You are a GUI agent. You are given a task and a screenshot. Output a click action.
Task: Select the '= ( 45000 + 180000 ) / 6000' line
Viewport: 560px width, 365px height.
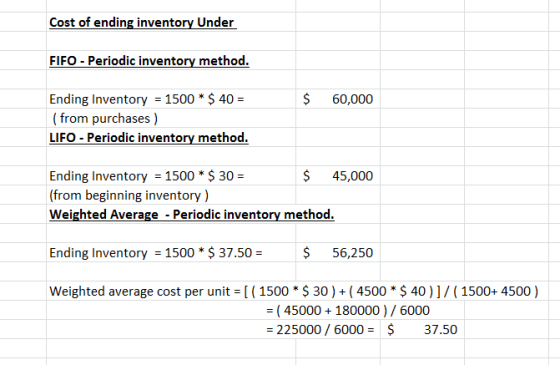[348, 310]
